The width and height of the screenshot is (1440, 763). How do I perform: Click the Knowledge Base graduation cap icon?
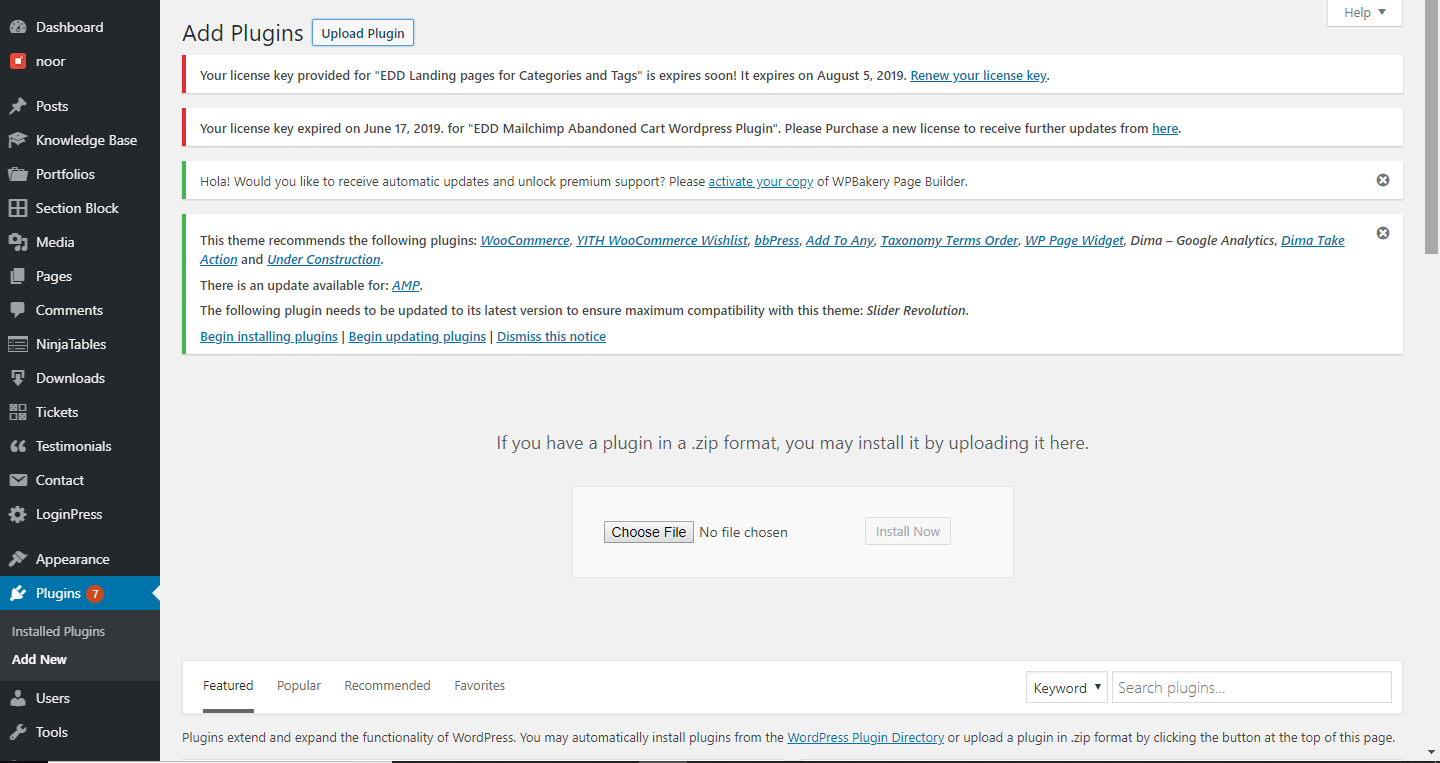[x=17, y=140]
